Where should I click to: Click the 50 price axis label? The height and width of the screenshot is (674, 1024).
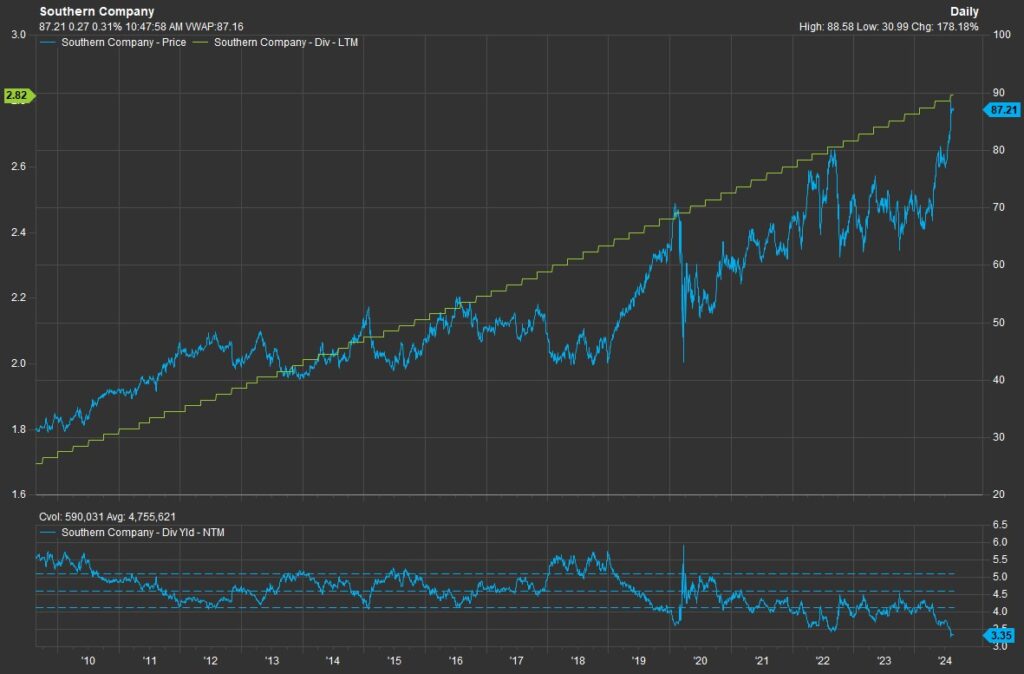[x=999, y=322]
